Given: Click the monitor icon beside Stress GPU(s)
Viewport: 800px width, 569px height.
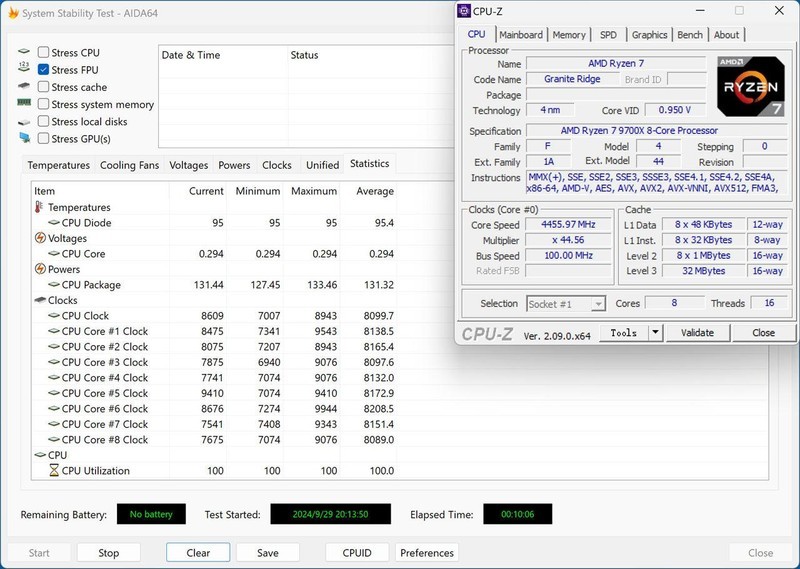Looking at the screenshot, I should click(x=24, y=138).
